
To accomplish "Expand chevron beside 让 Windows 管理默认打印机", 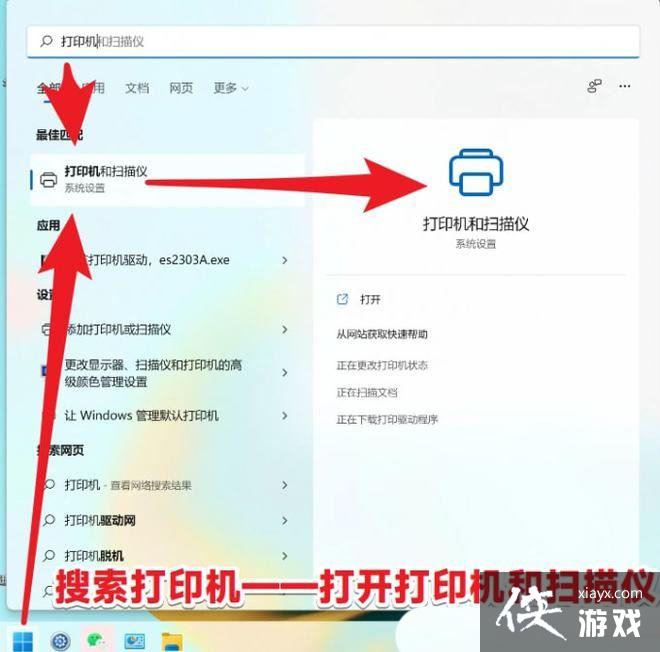I will pyautogui.click(x=285, y=415).
